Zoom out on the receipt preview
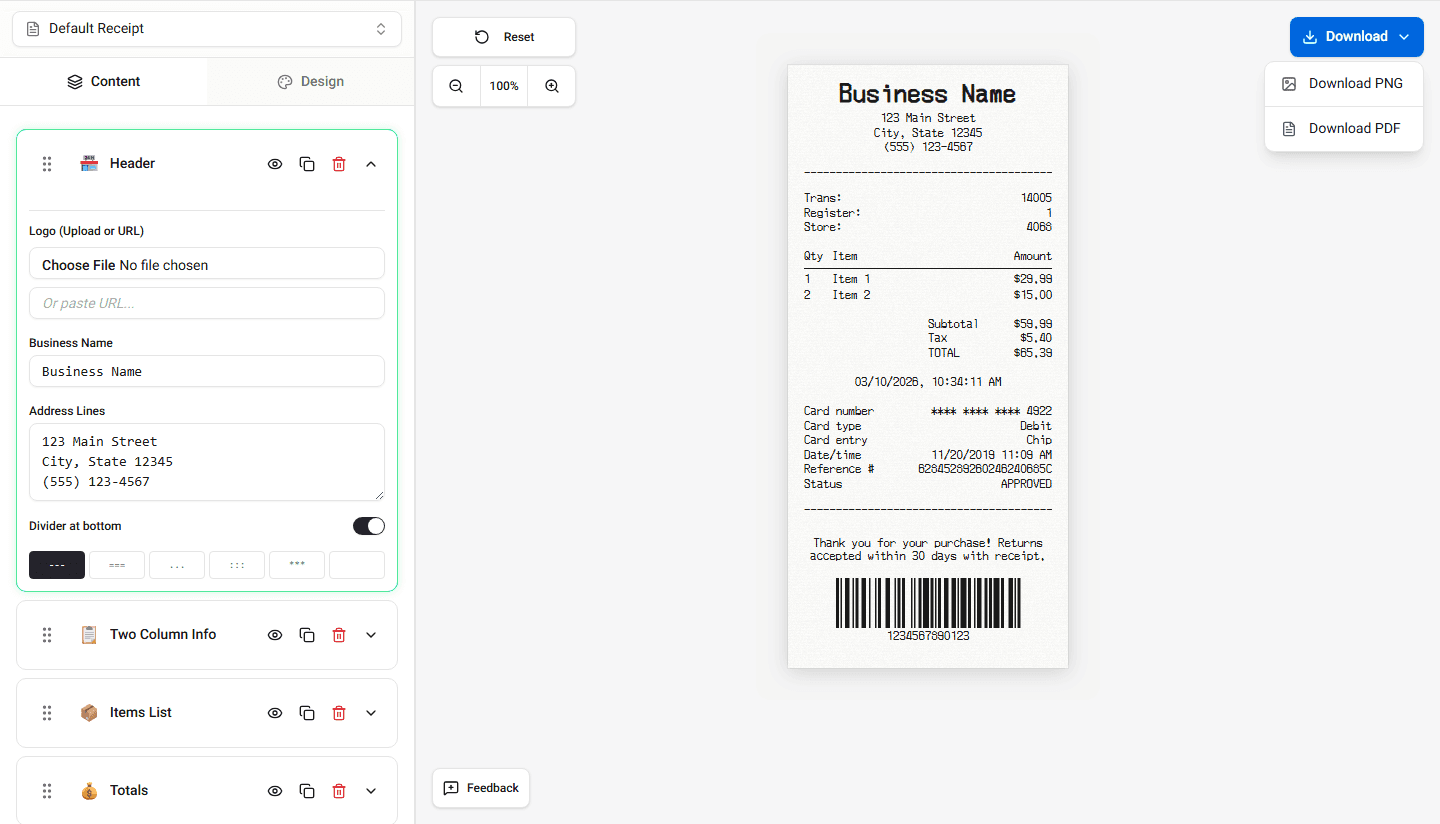Screen dimensions: 1440x824 pyautogui.click(x=456, y=86)
